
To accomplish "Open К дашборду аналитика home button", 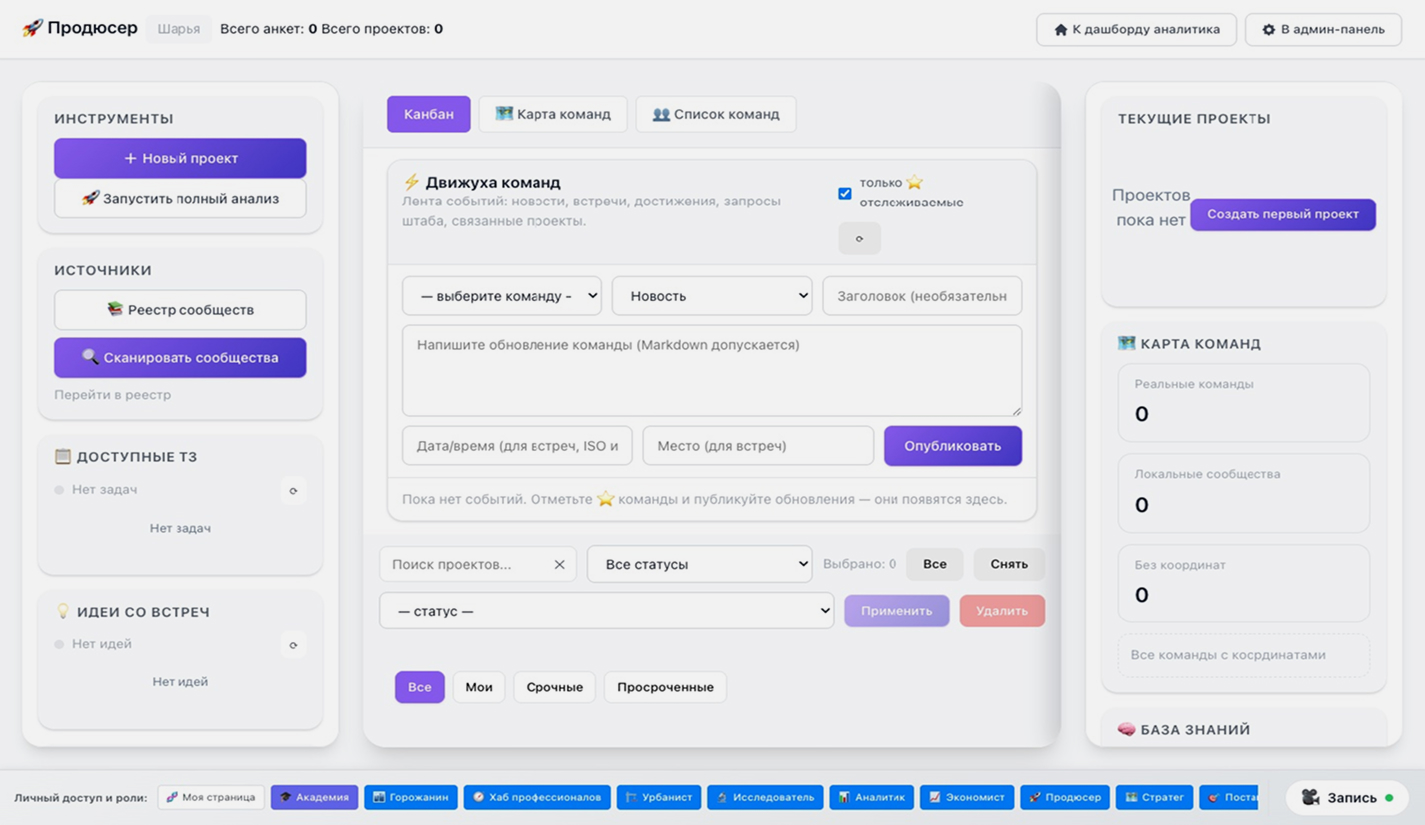I will tap(1136, 30).
